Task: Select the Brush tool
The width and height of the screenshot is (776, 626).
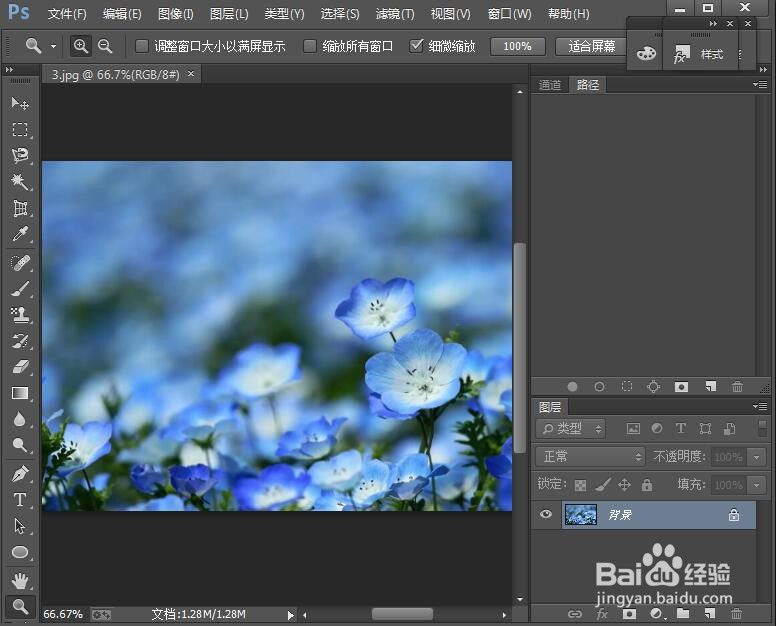Action: tap(20, 289)
